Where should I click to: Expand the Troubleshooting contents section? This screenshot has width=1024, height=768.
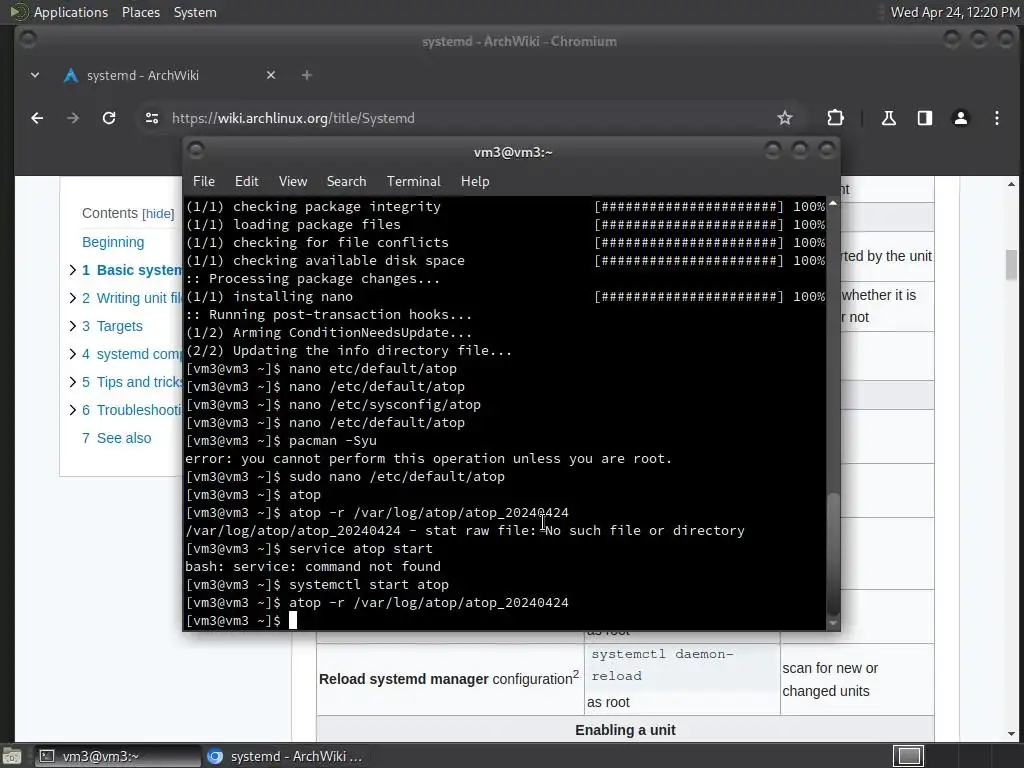tap(72, 410)
